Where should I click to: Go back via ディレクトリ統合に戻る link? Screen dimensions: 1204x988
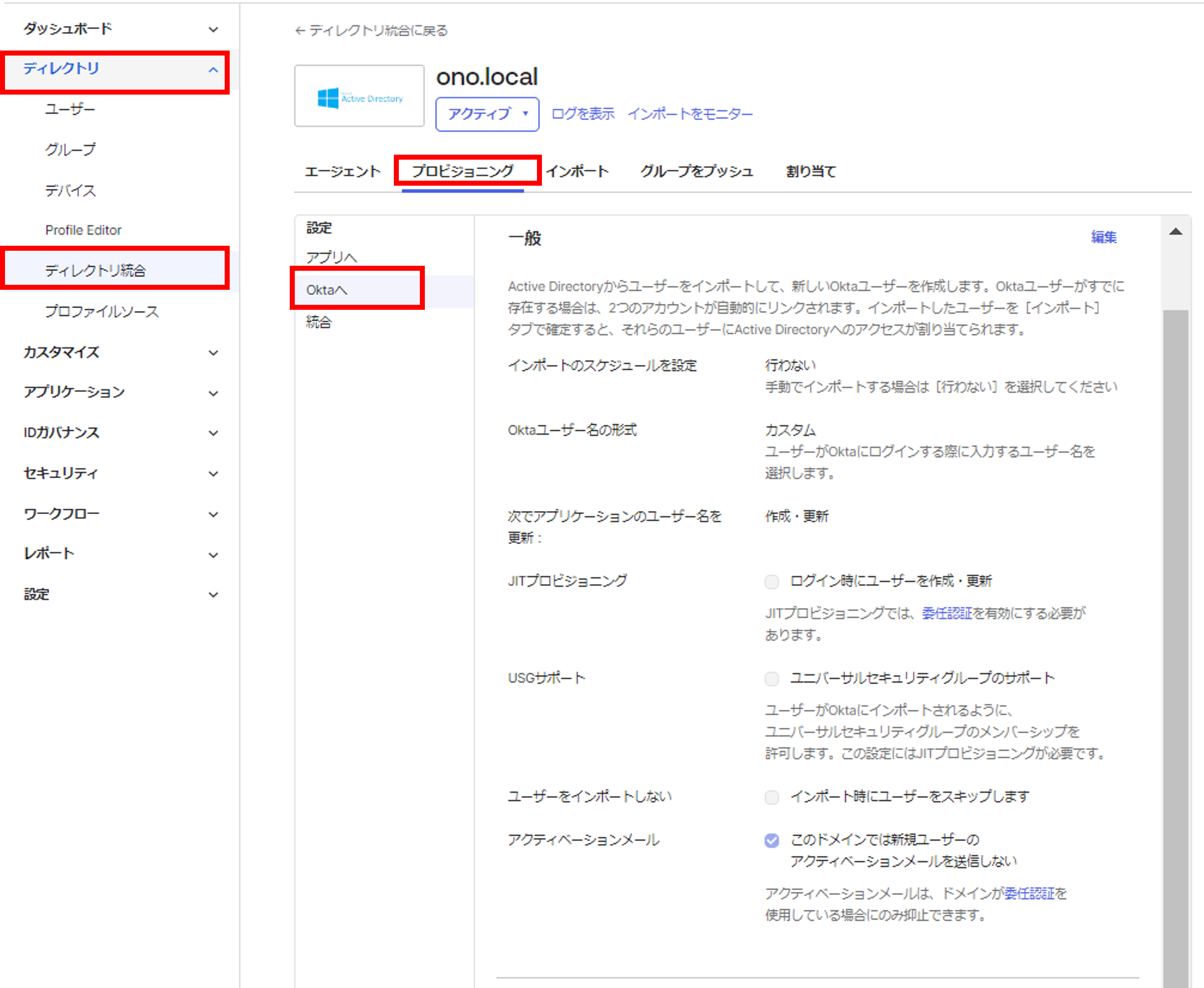371,30
